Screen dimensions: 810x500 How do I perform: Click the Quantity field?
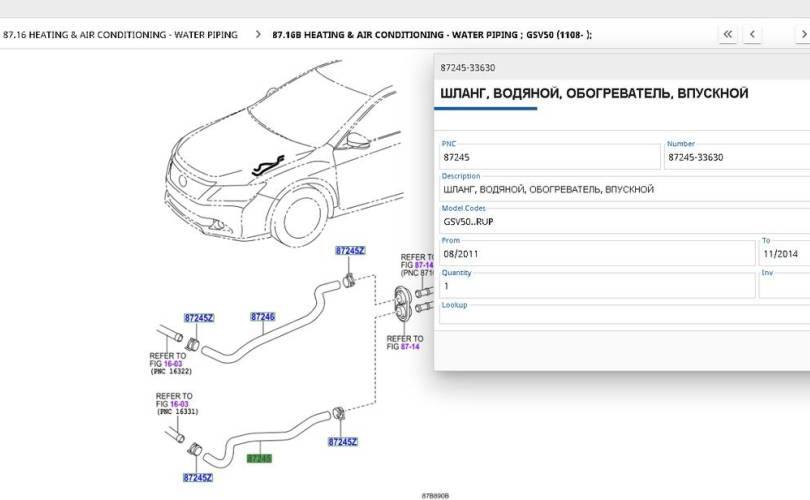pyautogui.click(x=597, y=286)
